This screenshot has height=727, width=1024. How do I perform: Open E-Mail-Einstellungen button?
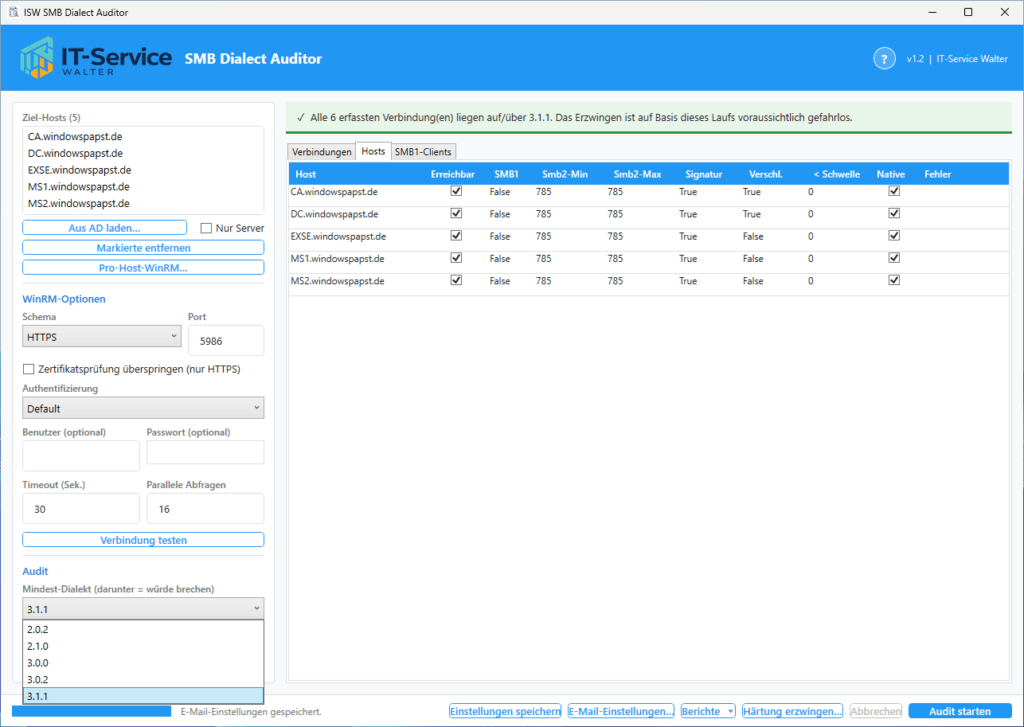(x=620, y=711)
